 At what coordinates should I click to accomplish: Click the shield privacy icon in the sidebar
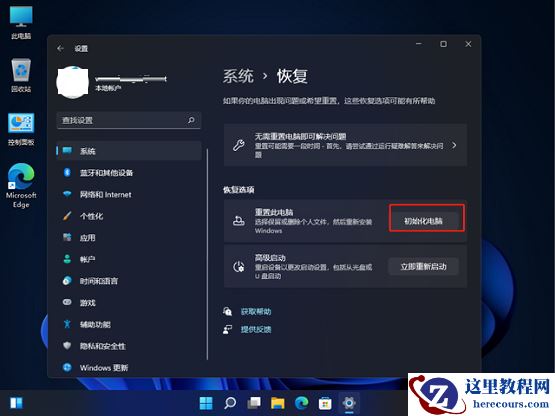(x=67, y=346)
